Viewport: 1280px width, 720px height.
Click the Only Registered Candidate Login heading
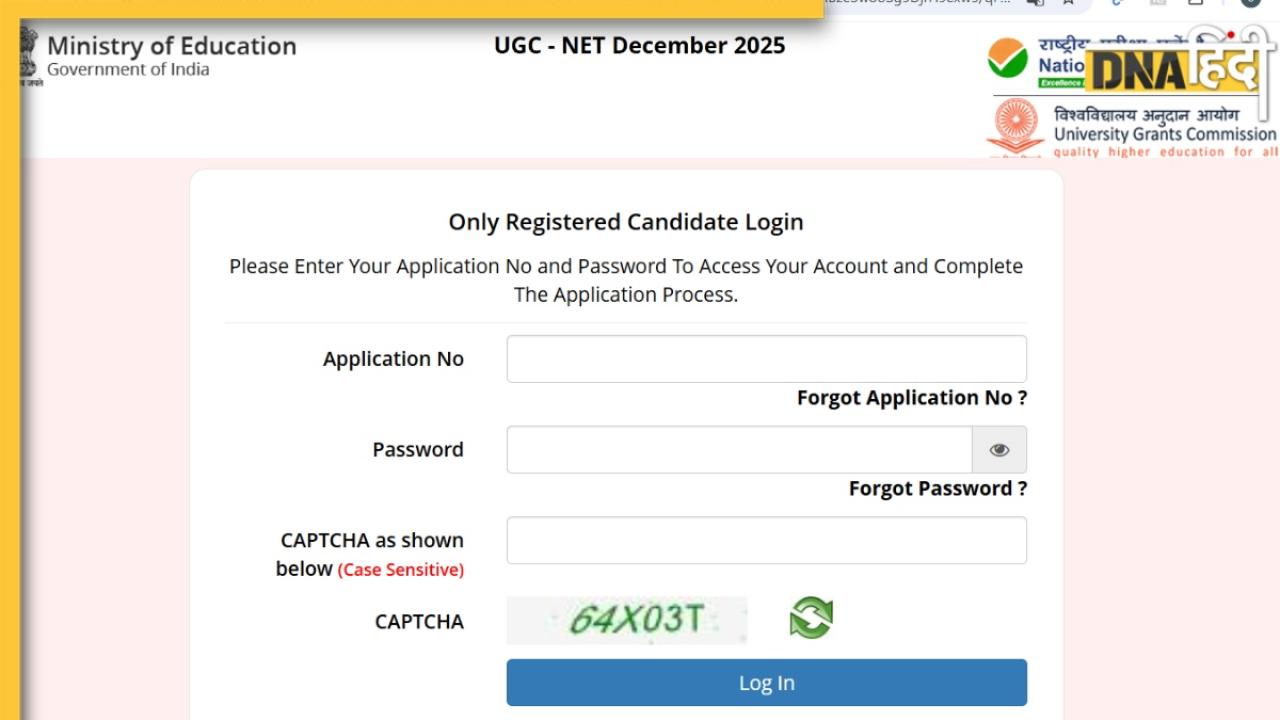626,222
